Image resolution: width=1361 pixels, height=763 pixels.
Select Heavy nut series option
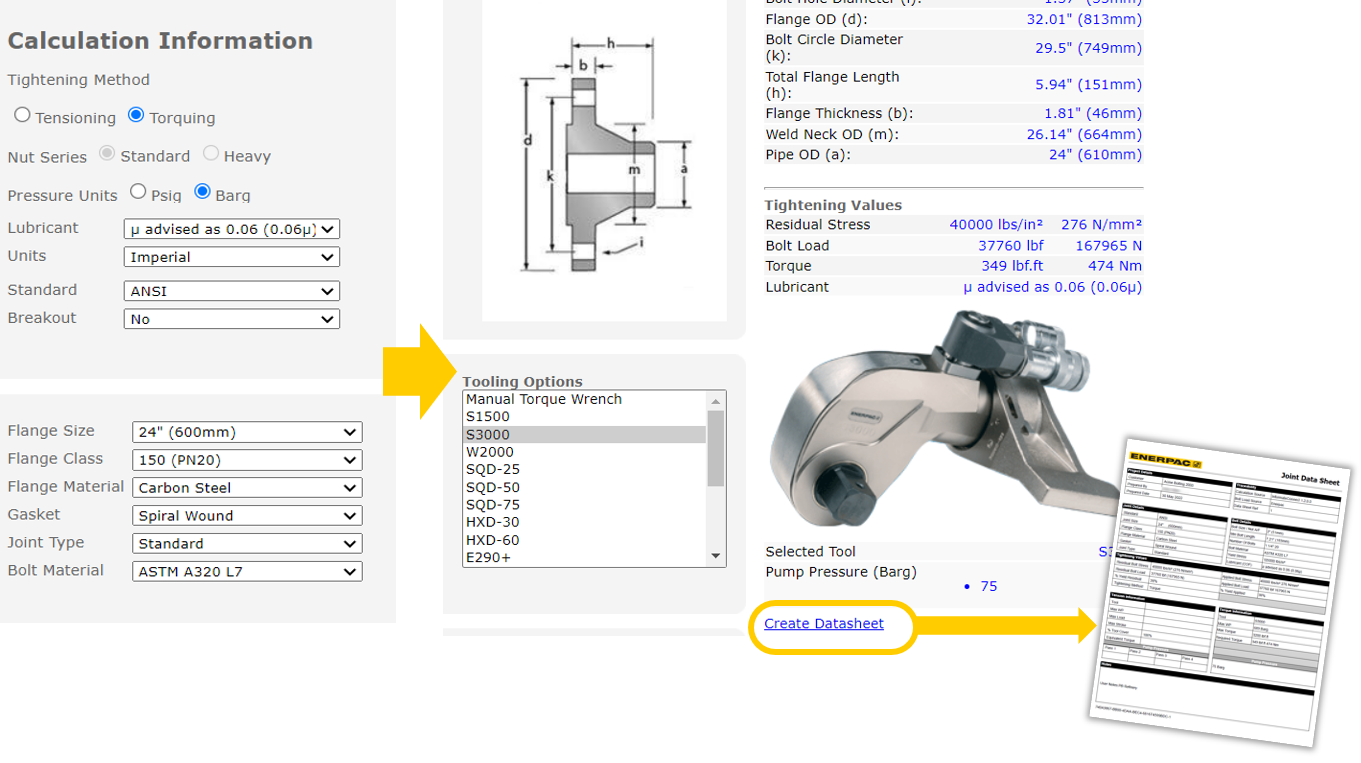click(210, 153)
